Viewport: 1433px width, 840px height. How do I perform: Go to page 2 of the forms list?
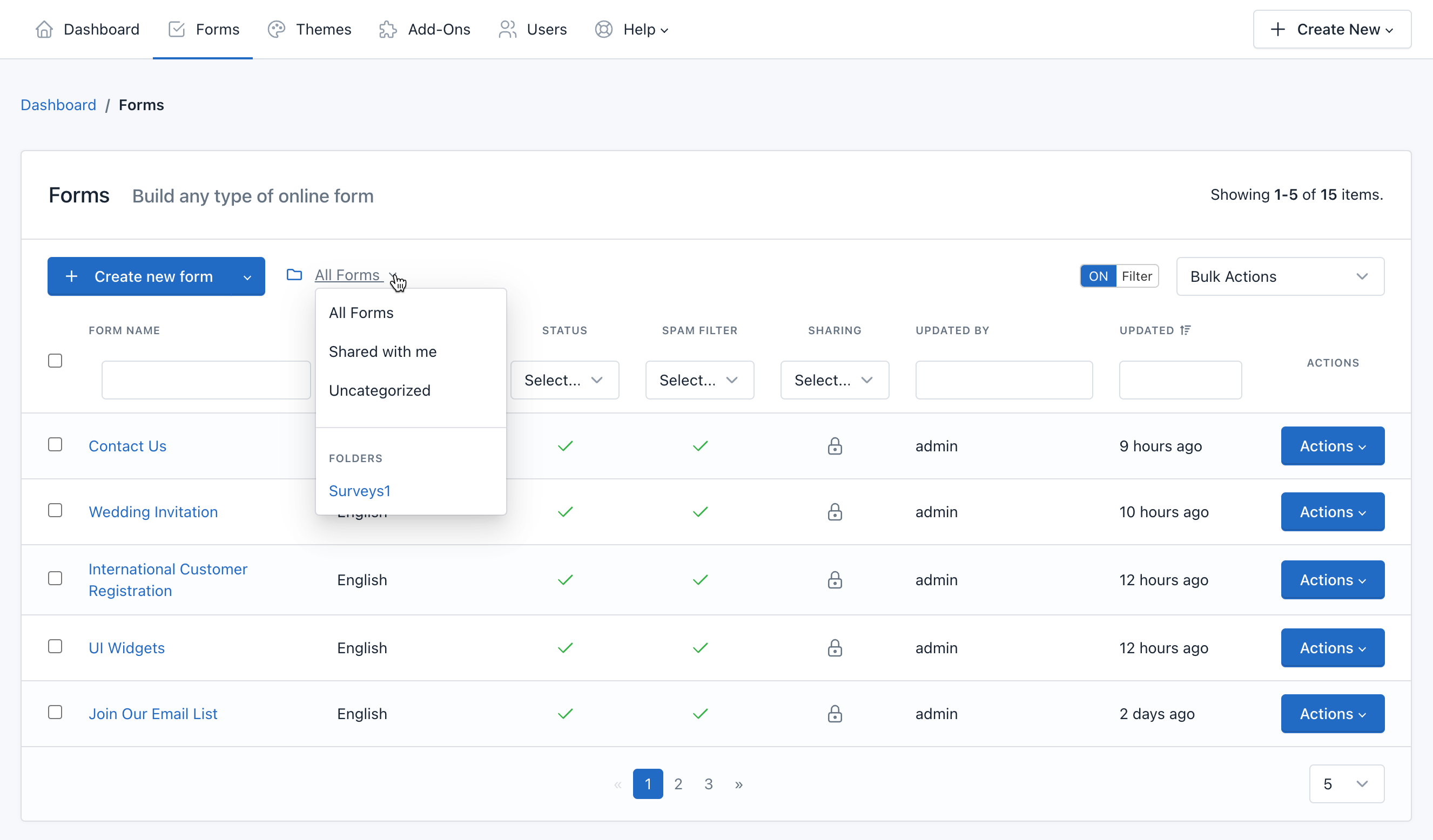(678, 784)
